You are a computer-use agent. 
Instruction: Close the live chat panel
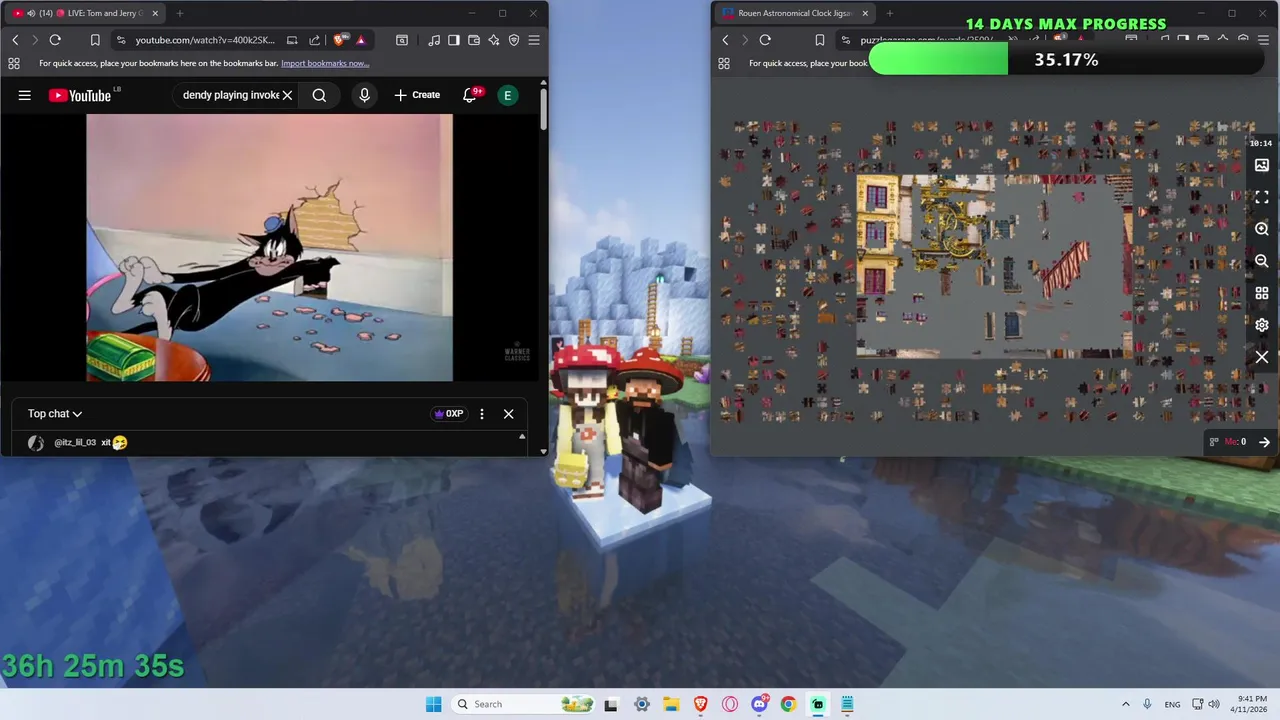[508, 414]
